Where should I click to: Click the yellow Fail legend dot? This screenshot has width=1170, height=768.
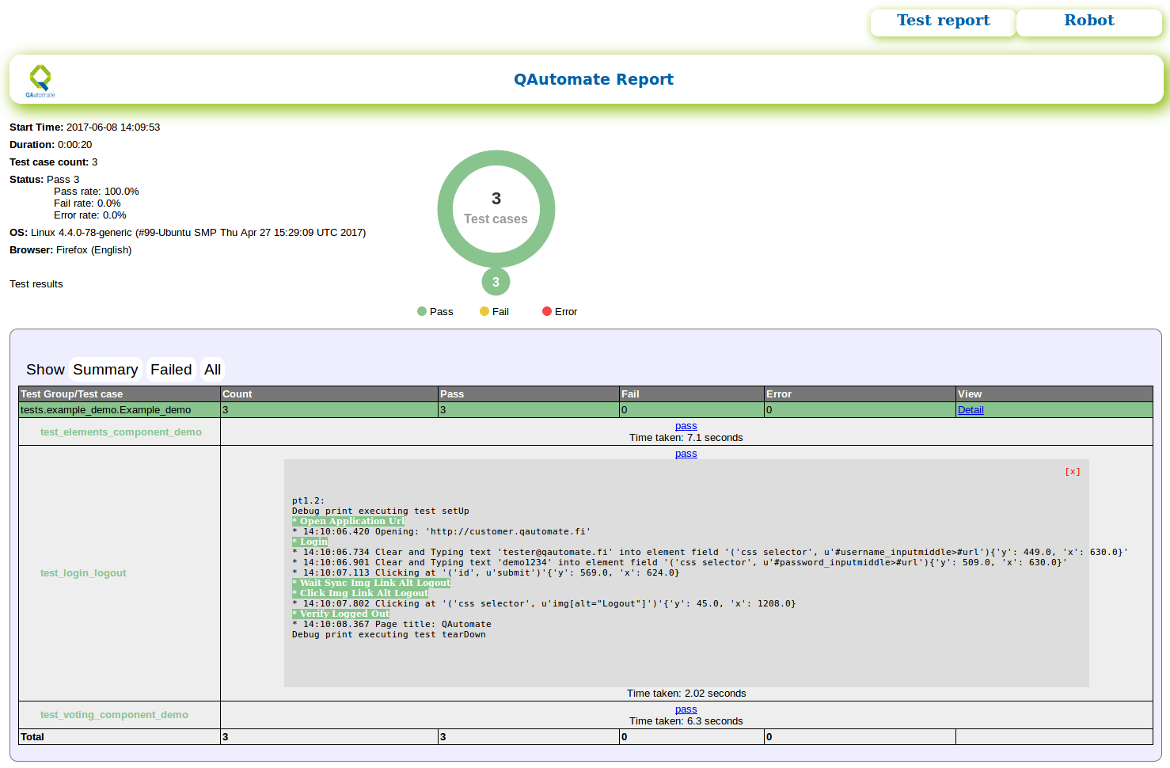(484, 311)
